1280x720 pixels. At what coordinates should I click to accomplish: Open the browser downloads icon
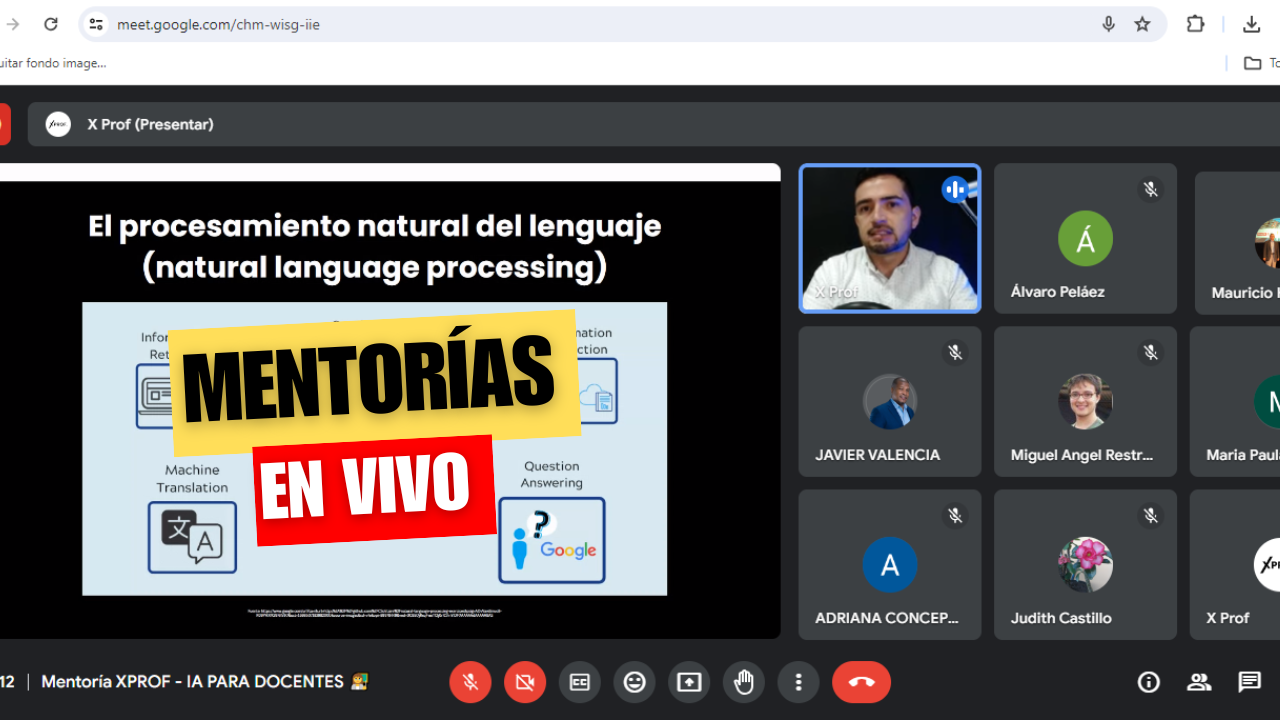(x=1251, y=24)
